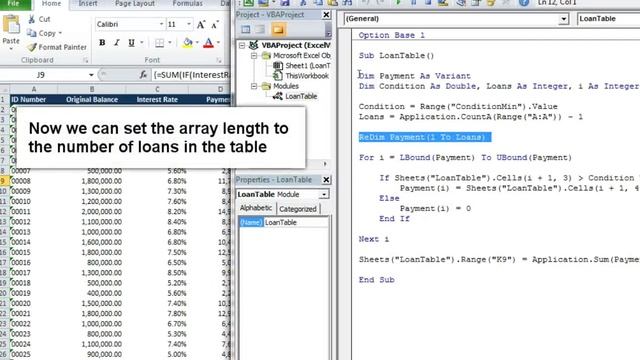Image resolution: width=640 pixels, height=360 pixels.
Task: Click the Modules folder icon
Action: click(266, 86)
